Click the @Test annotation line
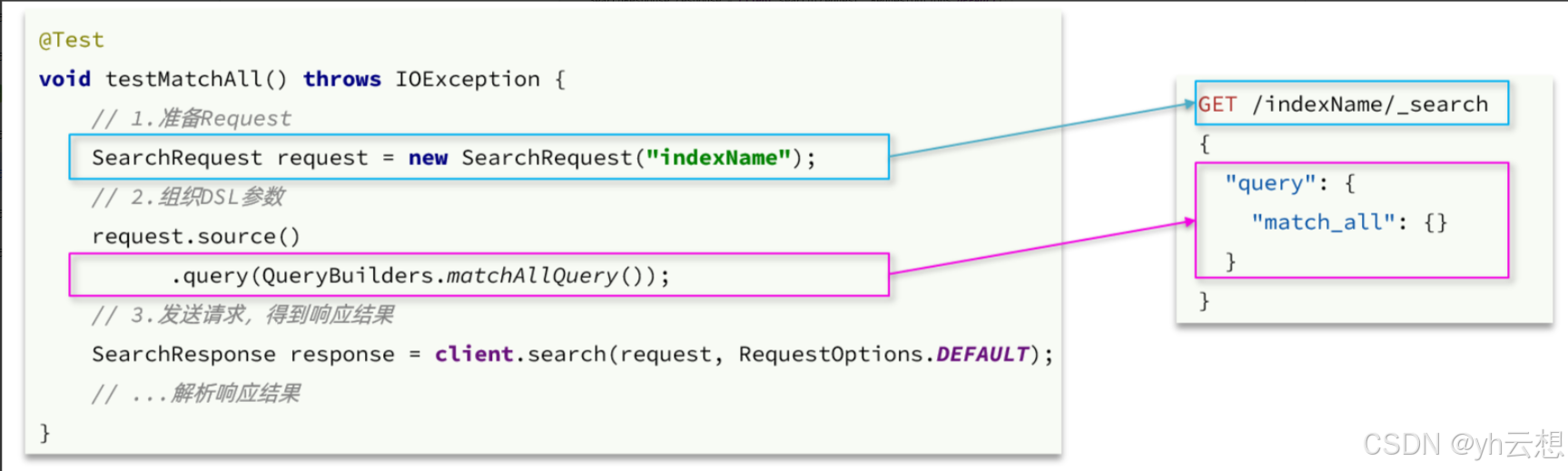This screenshot has height=471, width=1568. (x=72, y=40)
